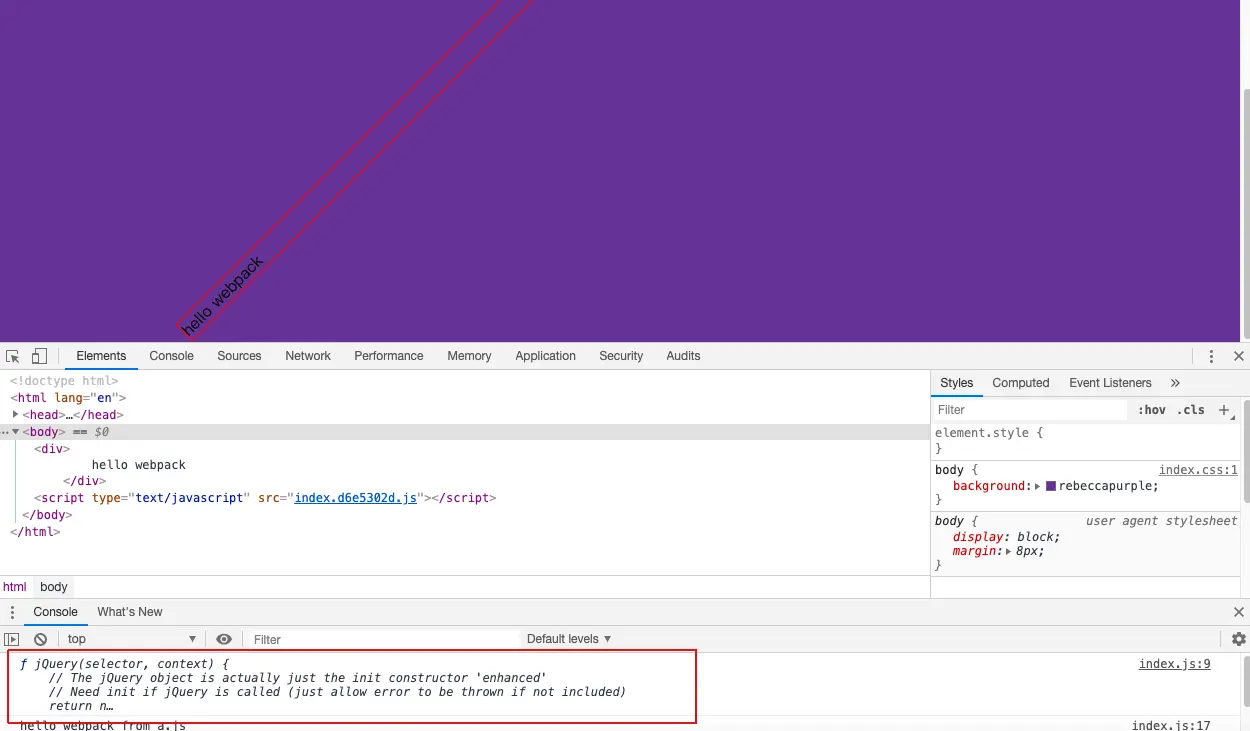Screen dimensions: 1250x731
Task: Activate the inspect element picker icon
Action: [x=13, y=356]
